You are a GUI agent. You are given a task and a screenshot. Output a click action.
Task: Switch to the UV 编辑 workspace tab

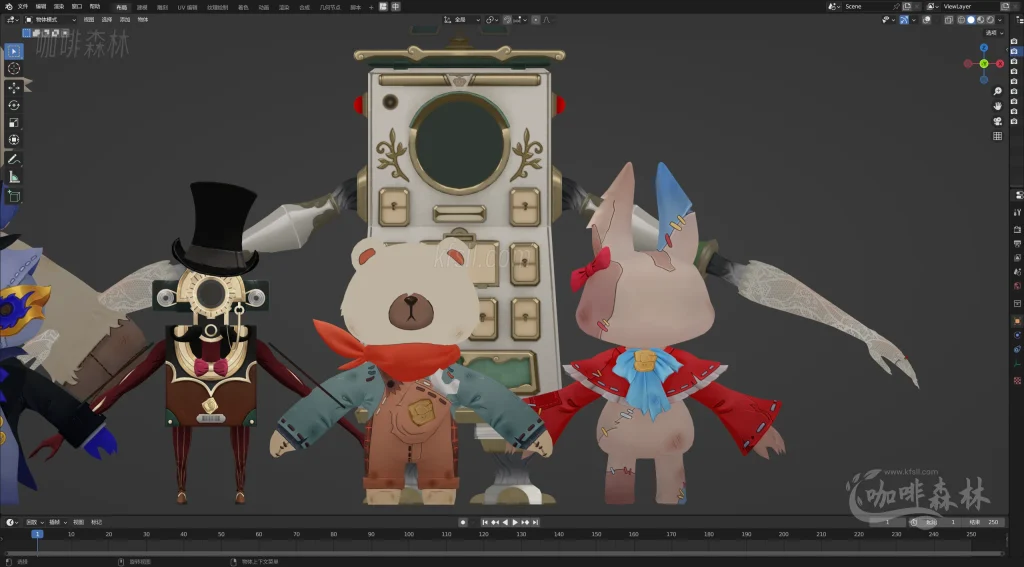187,7
